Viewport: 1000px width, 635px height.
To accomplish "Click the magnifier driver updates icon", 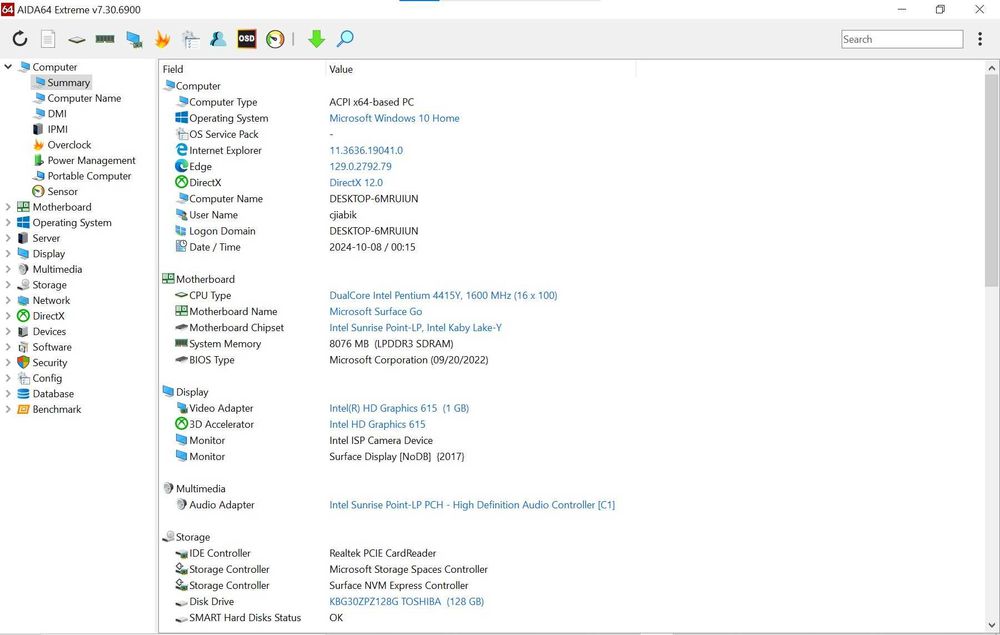I will [x=345, y=39].
